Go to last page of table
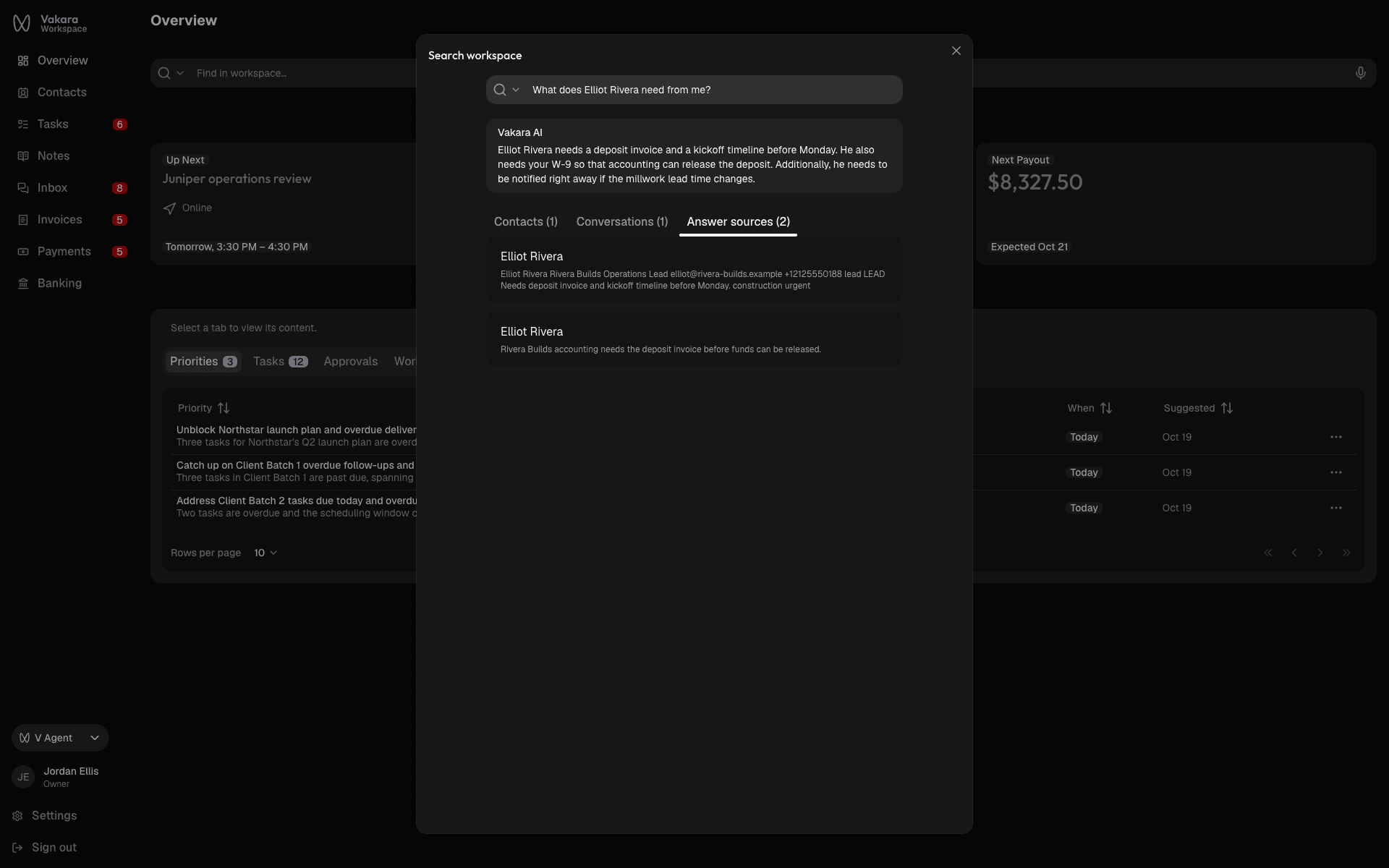Image resolution: width=1389 pixels, height=868 pixels. (x=1346, y=553)
